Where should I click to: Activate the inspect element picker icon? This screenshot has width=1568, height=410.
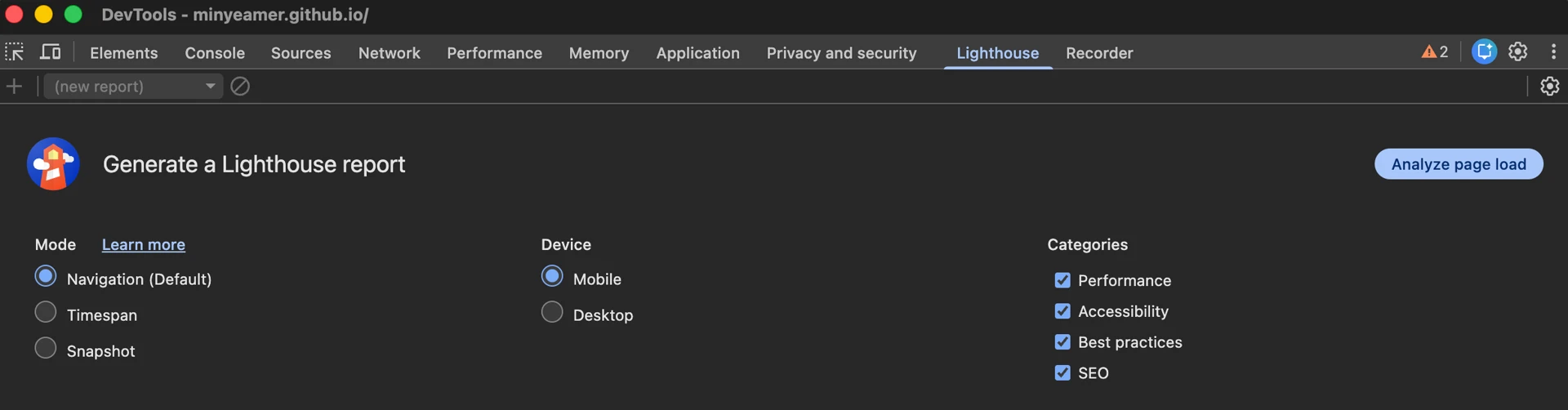click(15, 52)
